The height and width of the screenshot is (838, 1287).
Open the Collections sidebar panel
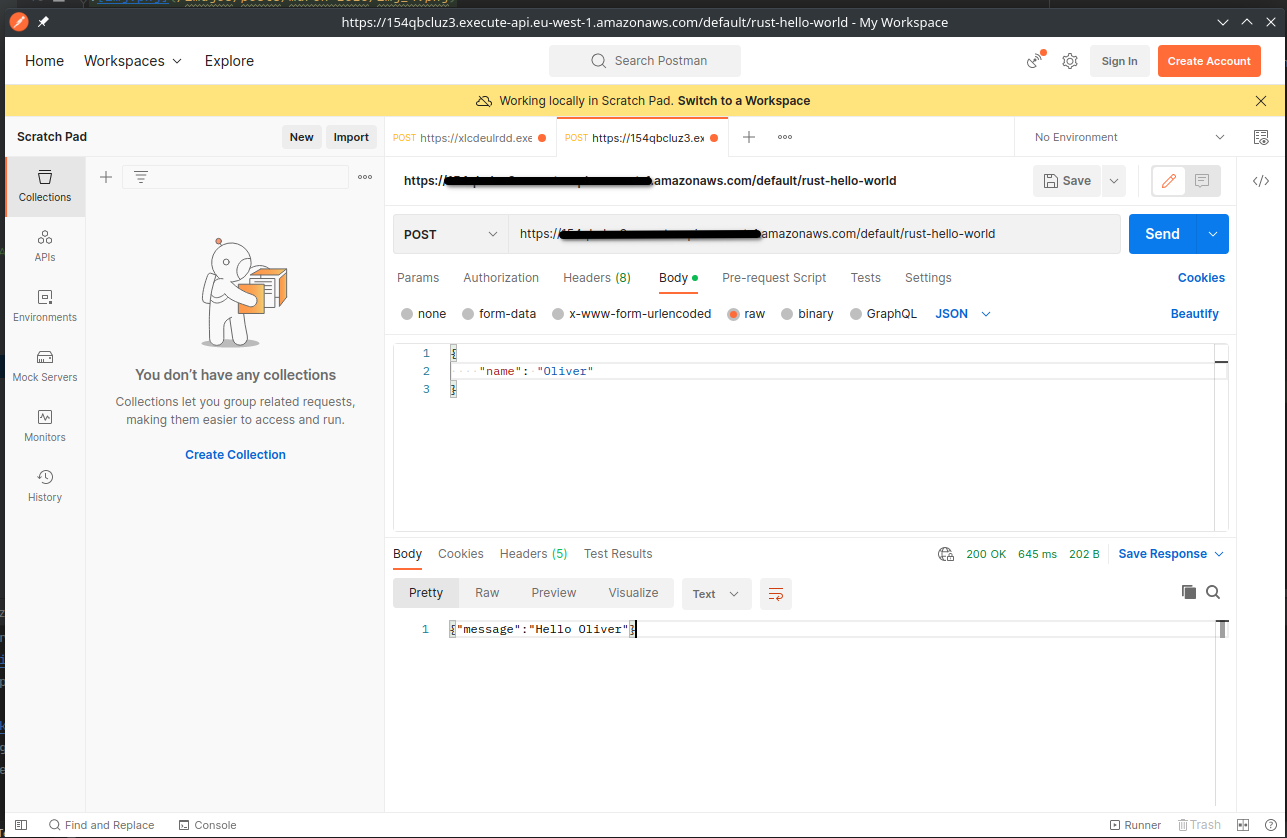point(45,186)
